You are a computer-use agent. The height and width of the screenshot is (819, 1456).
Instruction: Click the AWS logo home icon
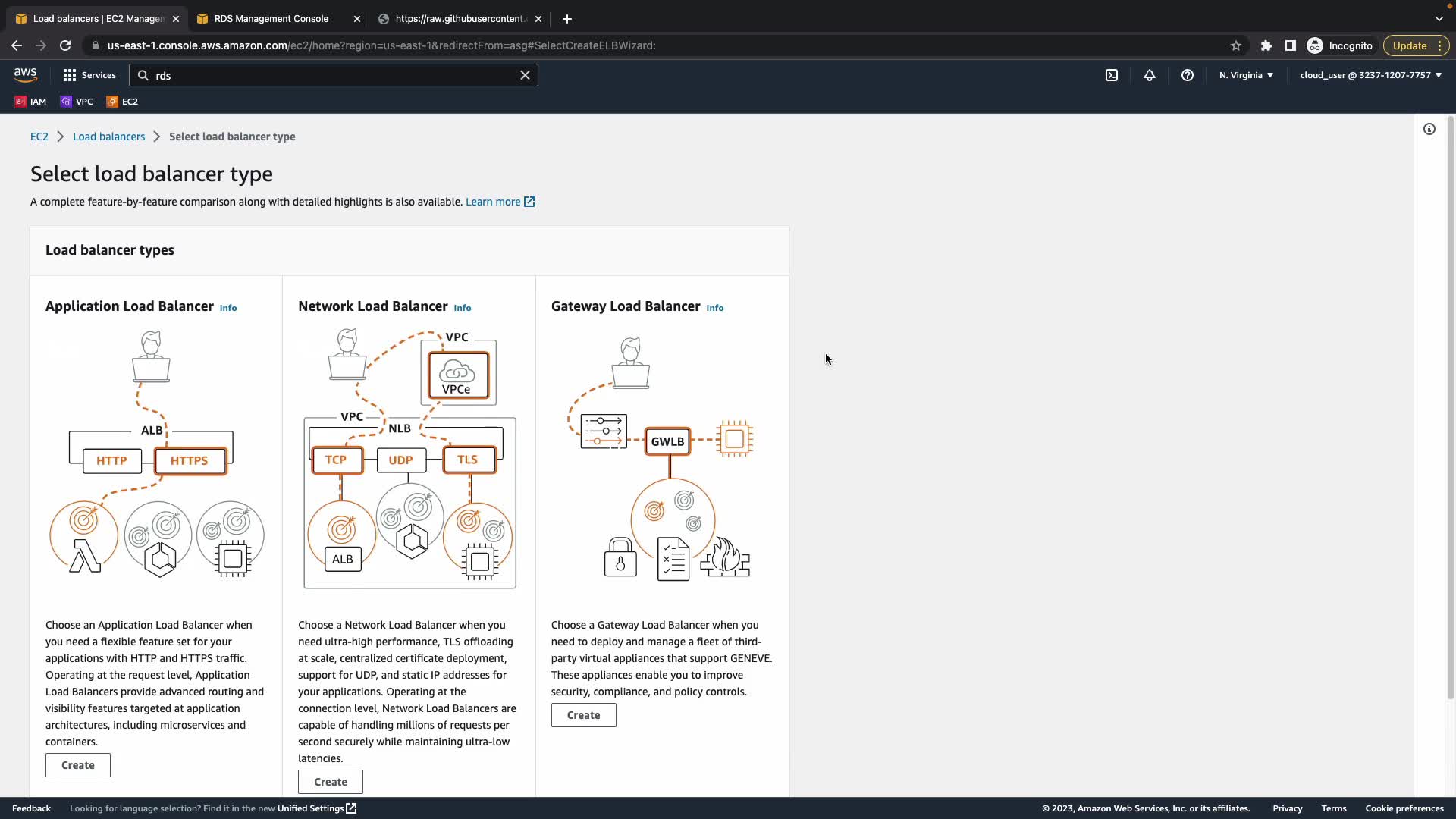[x=25, y=74]
